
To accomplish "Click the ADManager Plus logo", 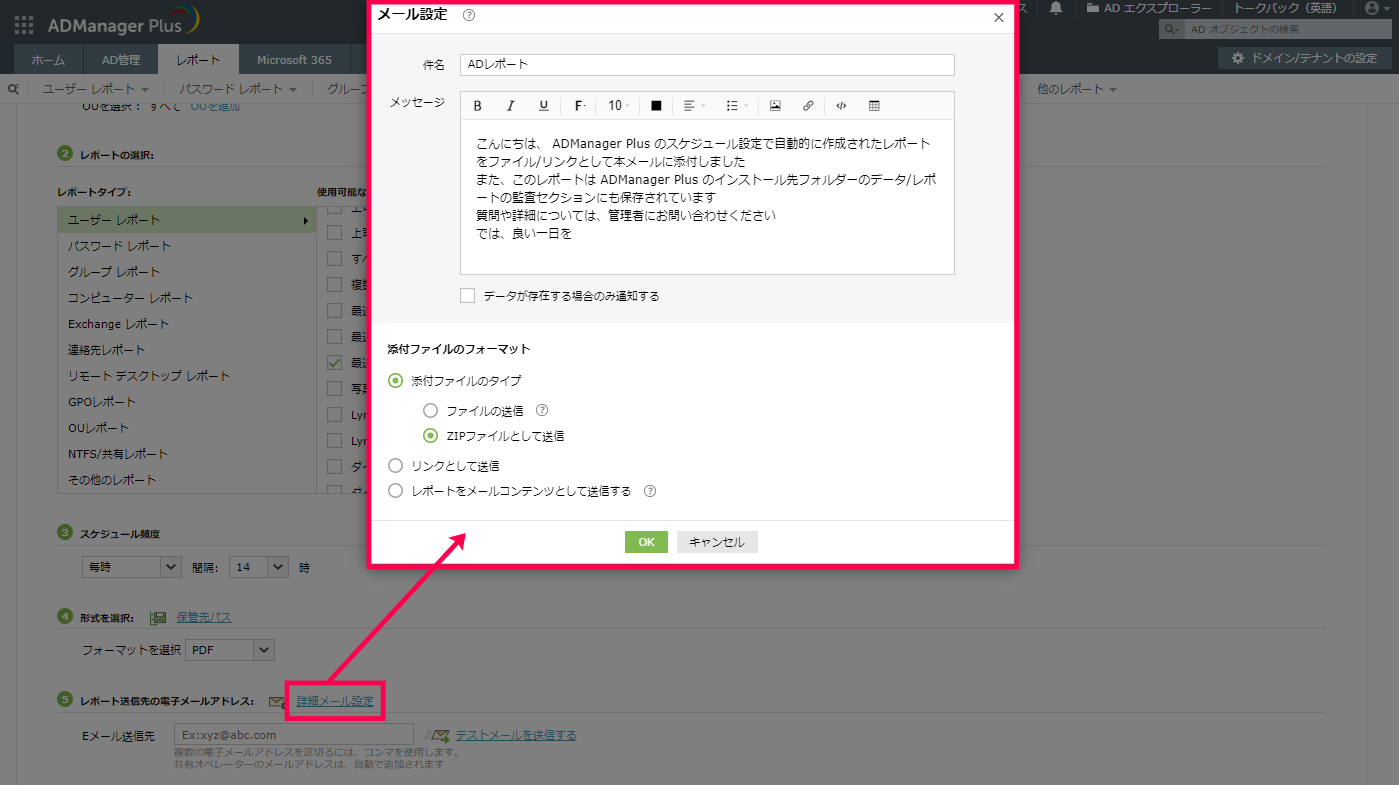I will coord(123,20).
